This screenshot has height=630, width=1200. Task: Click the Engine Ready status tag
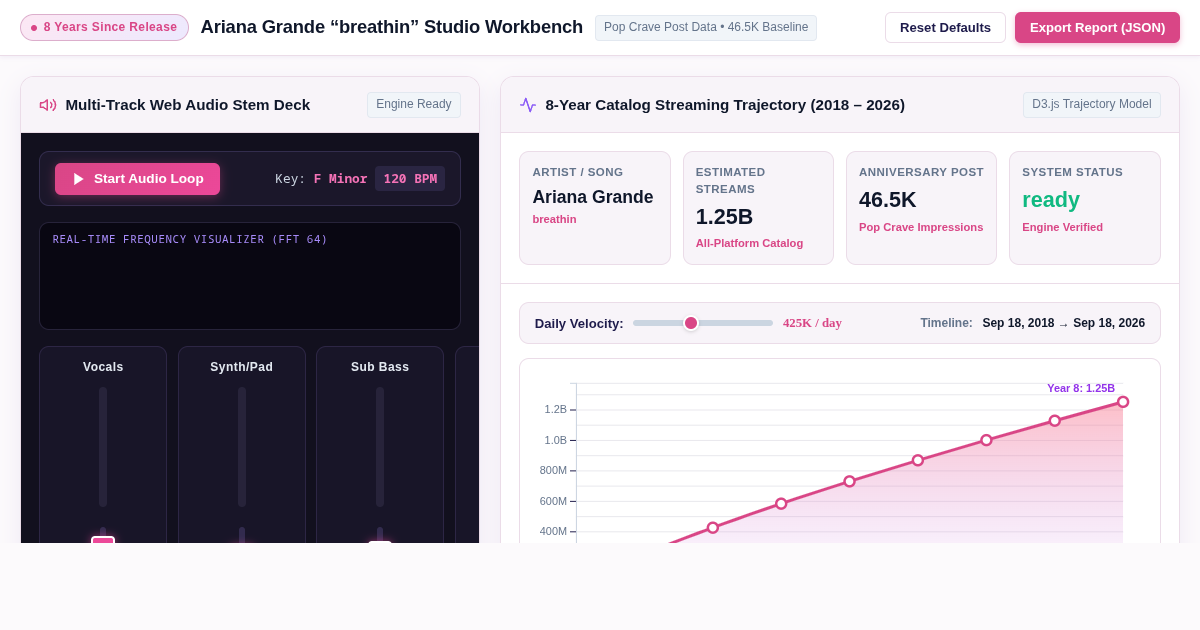(x=414, y=105)
